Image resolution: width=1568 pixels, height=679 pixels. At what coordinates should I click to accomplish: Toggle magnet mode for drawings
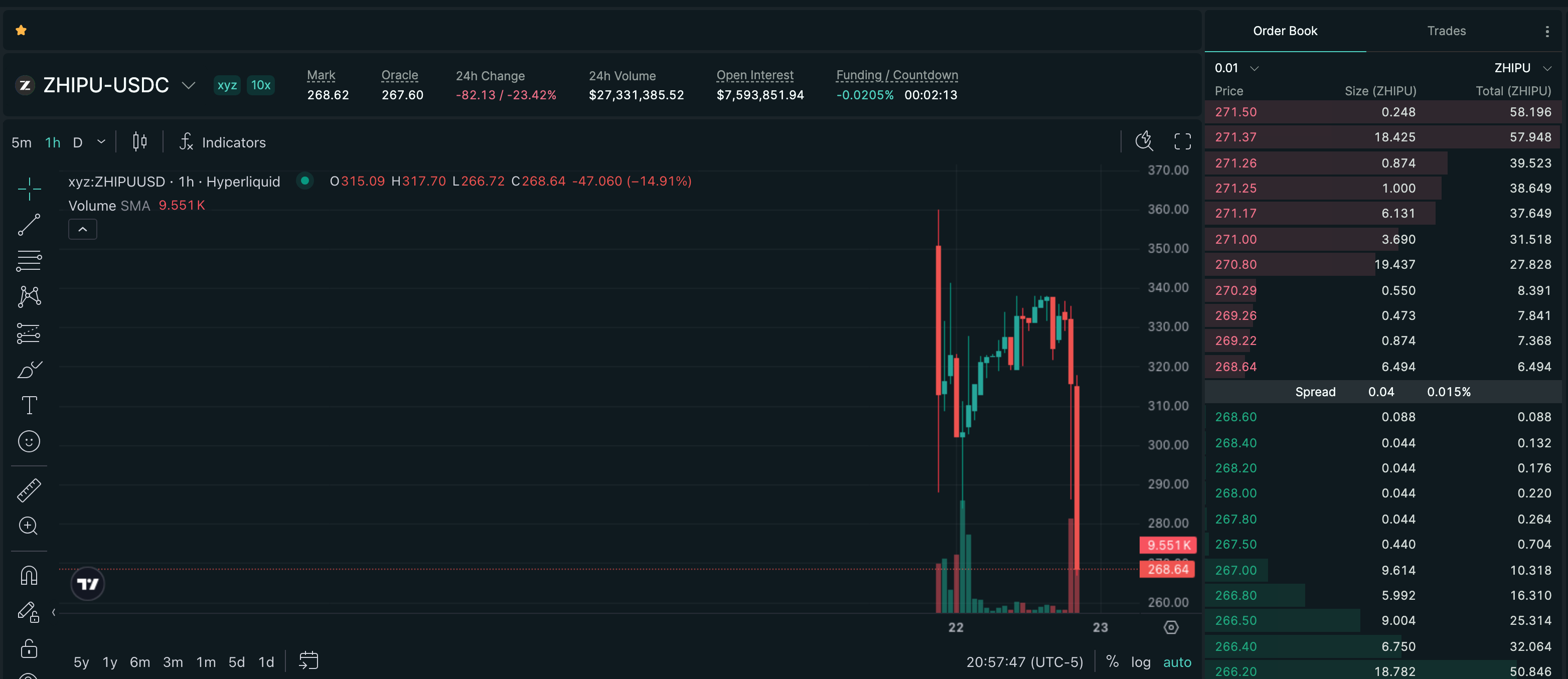pyautogui.click(x=29, y=575)
